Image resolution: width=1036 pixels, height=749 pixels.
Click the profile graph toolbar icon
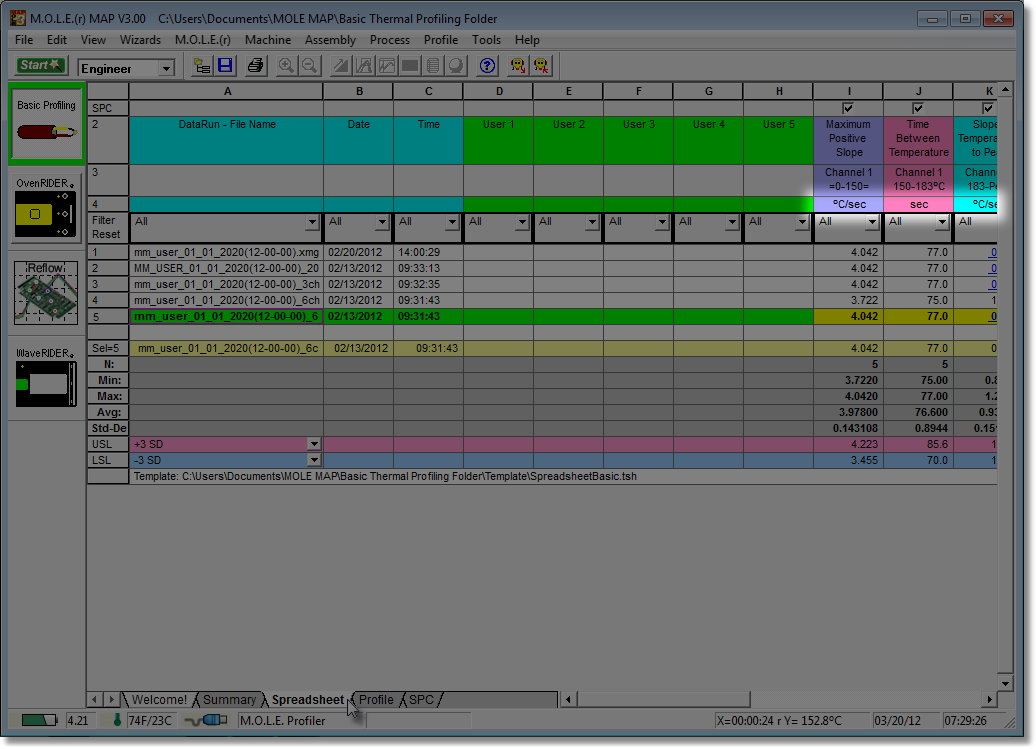click(x=387, y=66)
